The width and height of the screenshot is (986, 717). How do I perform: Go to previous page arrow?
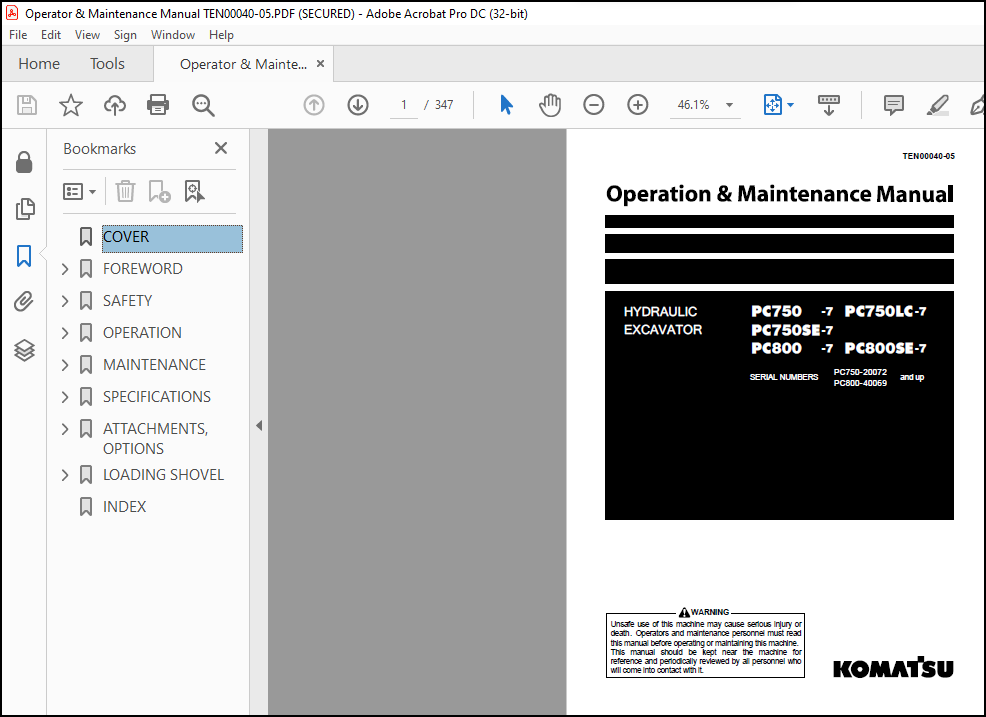pyautogui.click(x=314, y=105)
